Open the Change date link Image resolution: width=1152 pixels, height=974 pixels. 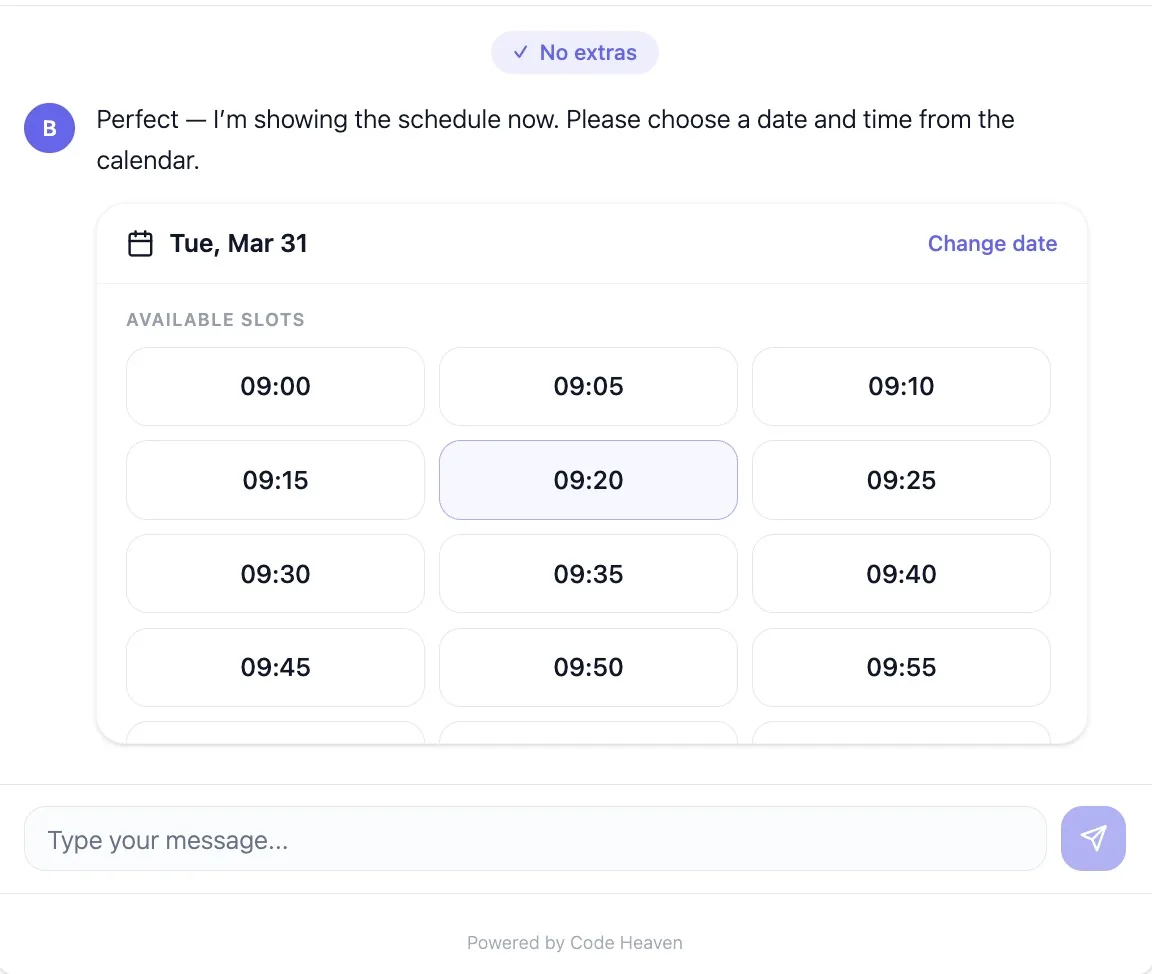point(992,244)
